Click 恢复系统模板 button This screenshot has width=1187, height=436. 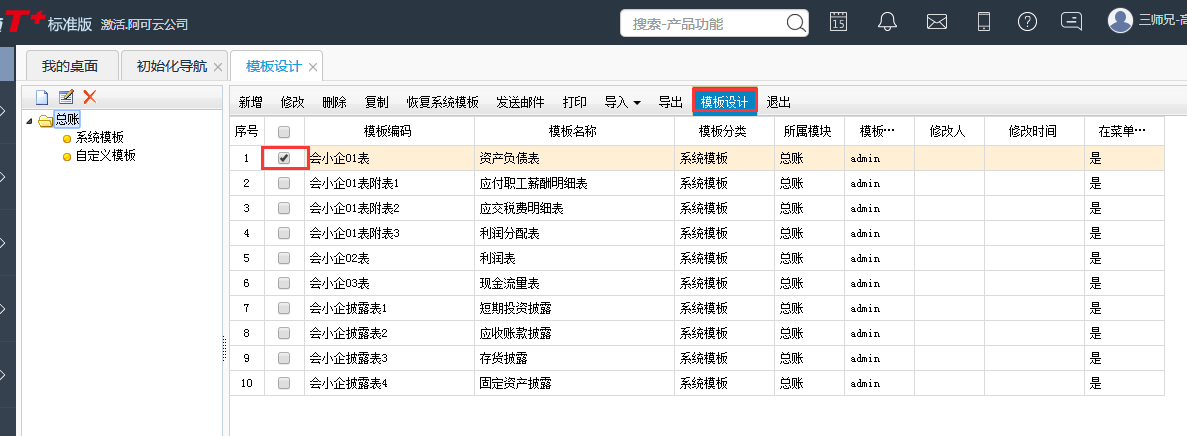pos(443,102)
